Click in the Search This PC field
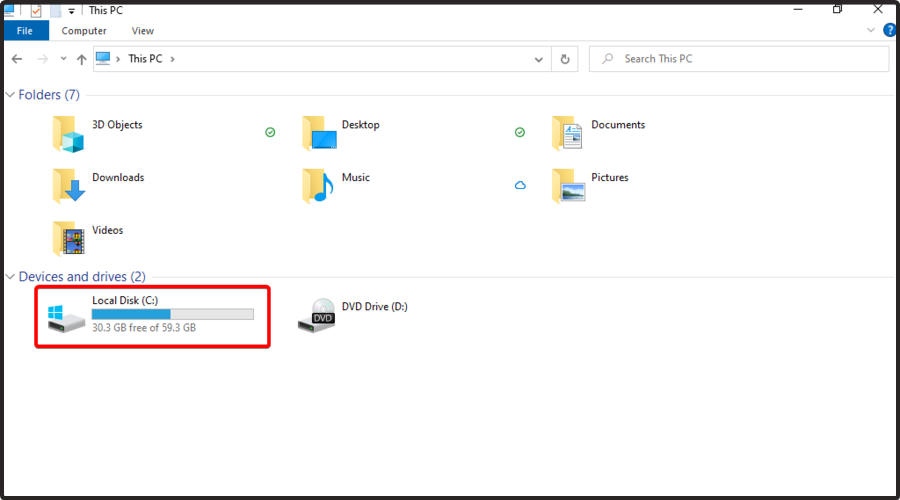 (739, 59)
